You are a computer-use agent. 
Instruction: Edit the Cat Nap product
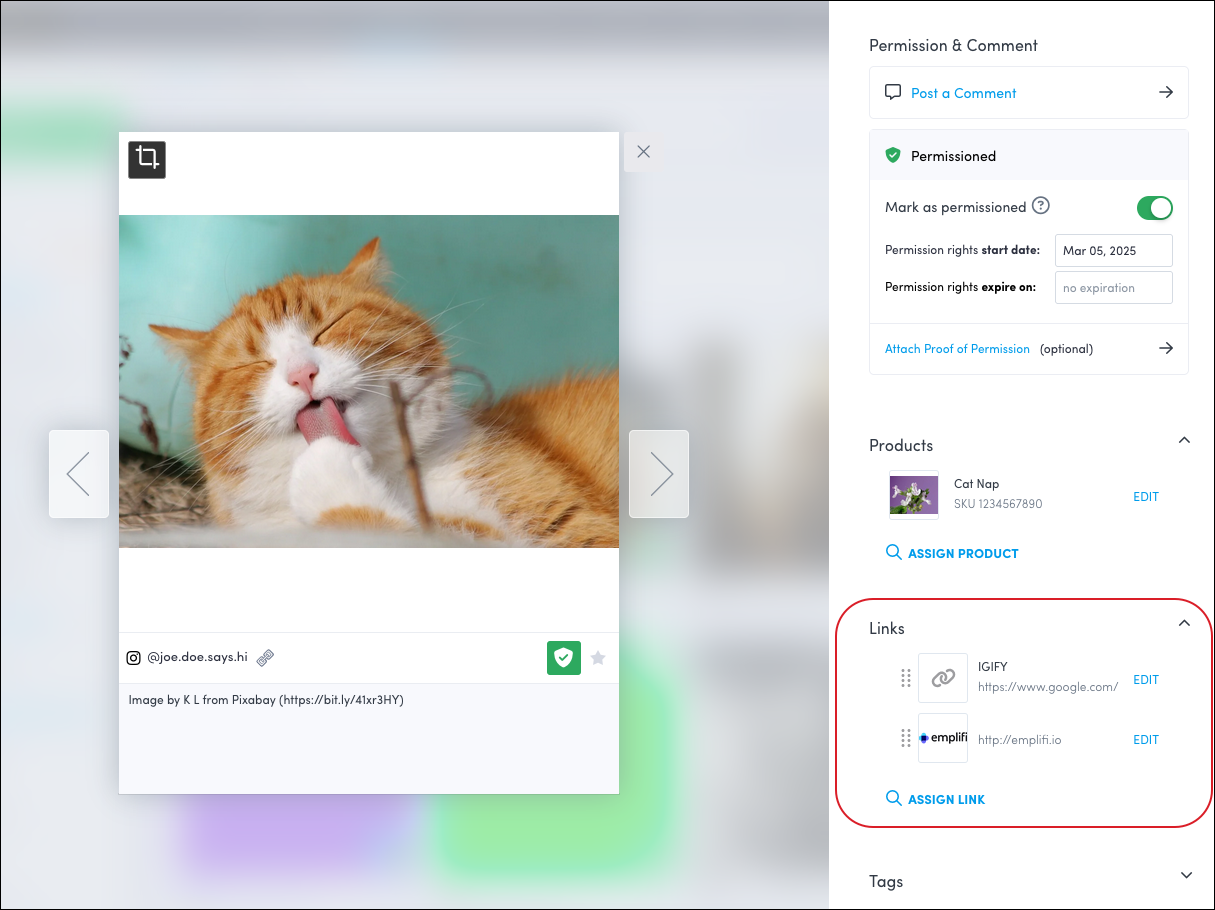pyautogui.click(x=1145, y=497)
